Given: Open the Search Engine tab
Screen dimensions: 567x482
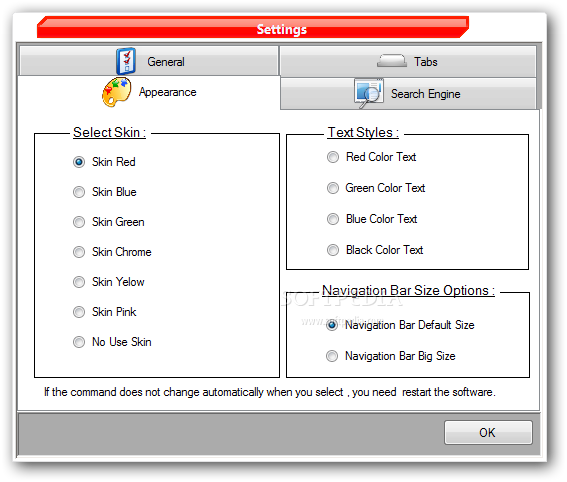Looking at the screenshot, I should (408, 93).
